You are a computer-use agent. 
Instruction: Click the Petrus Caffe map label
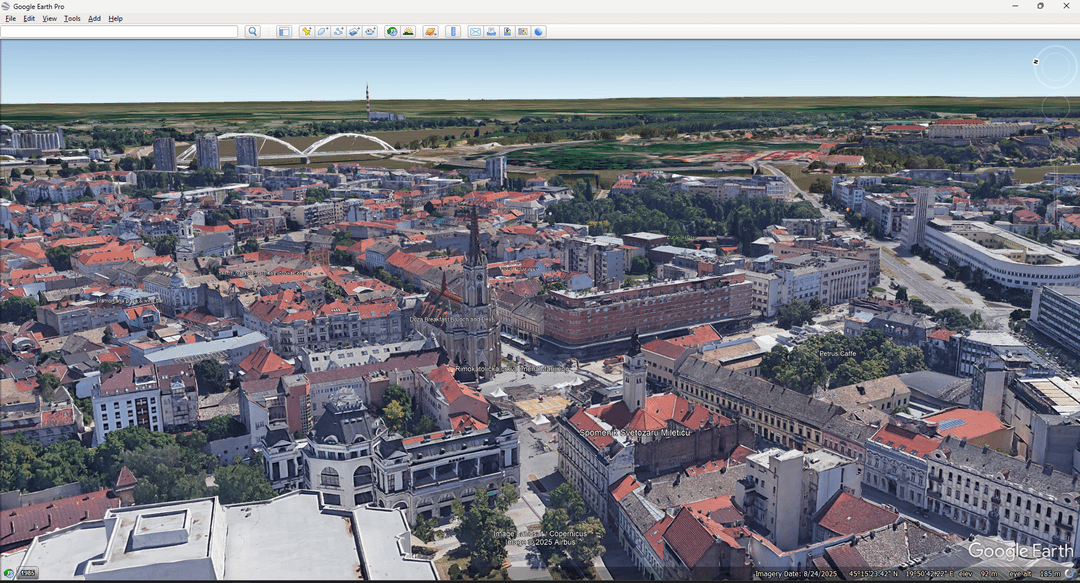[840, 353]
